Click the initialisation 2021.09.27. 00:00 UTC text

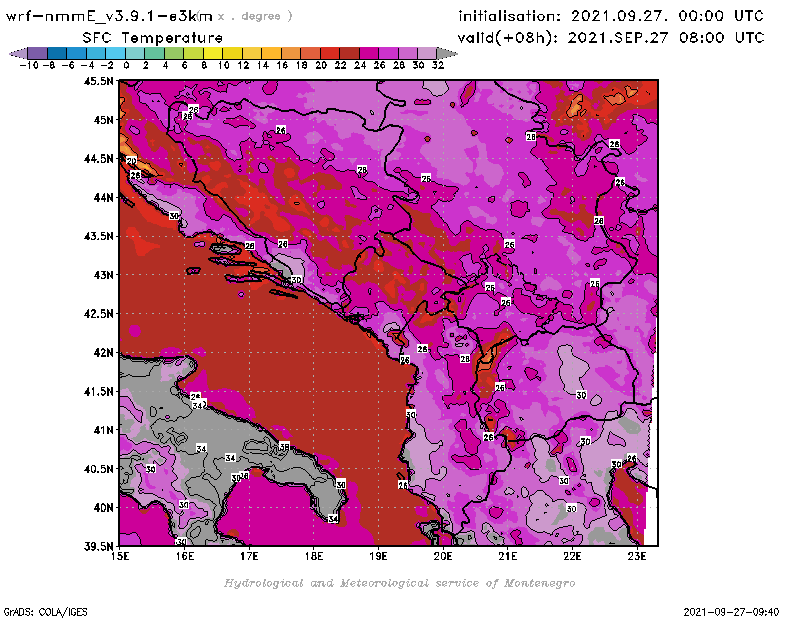tap(611, 16)
